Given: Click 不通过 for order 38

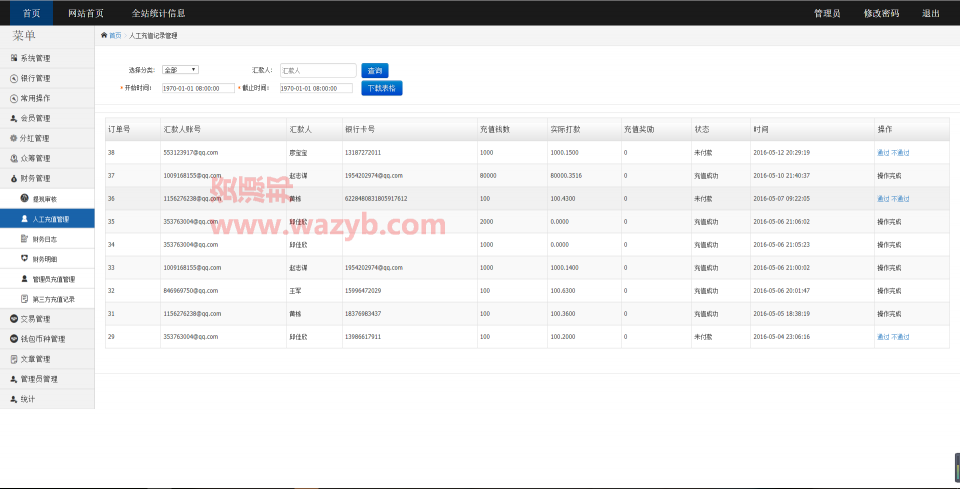Looking at the screenshot, I should point(900,153).
